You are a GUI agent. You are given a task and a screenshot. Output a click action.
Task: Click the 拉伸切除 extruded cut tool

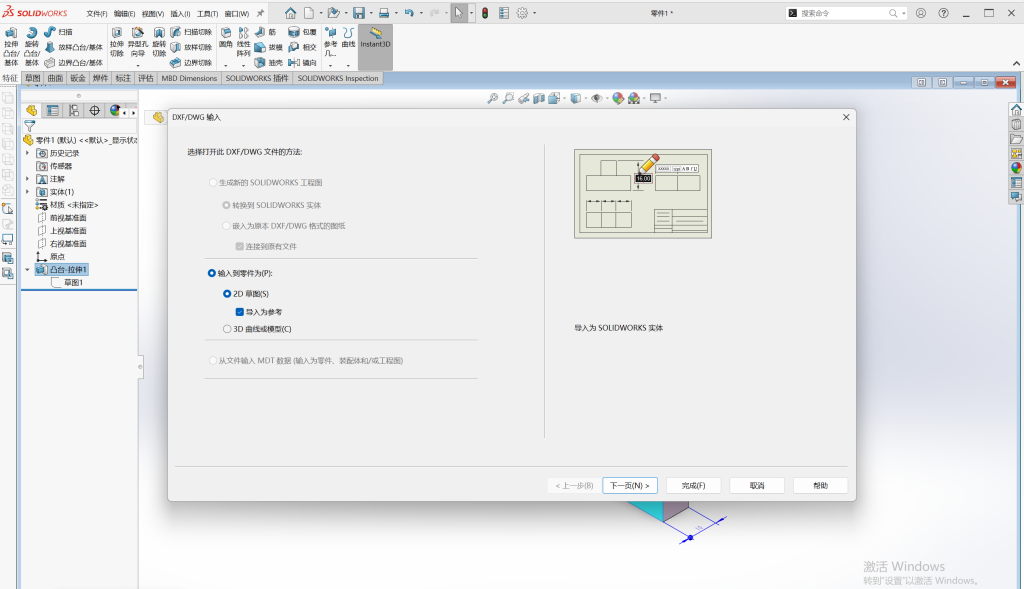[x=117, y=42]
